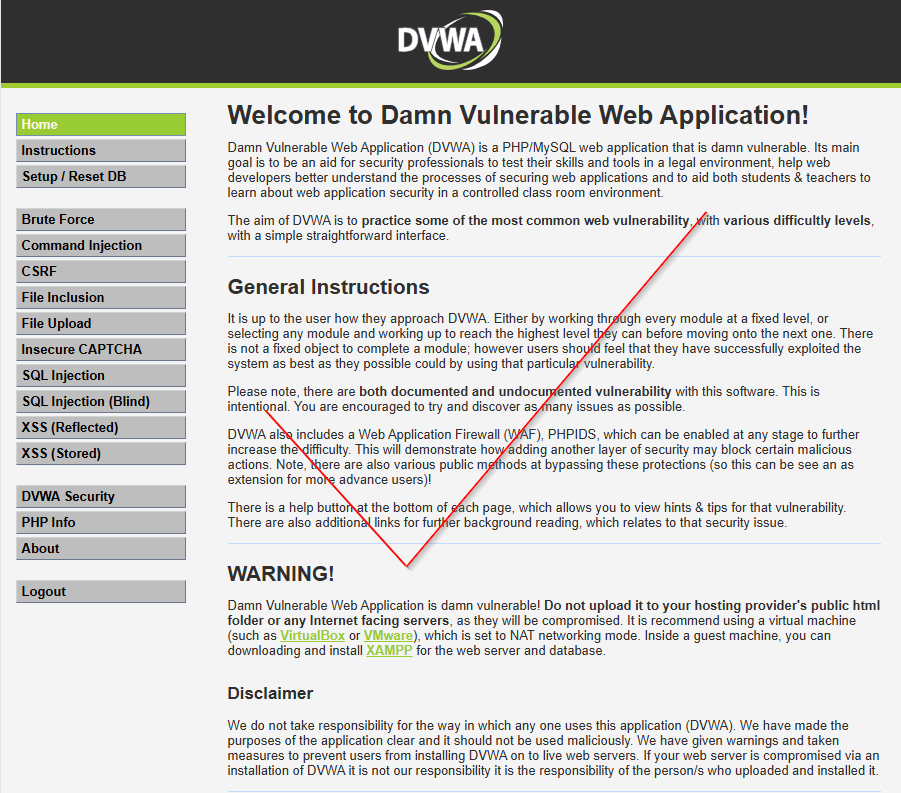This screenshot has width=901, height=793.
Task: Click the DVWA logo in the header
Action: (x=450, y=40)
